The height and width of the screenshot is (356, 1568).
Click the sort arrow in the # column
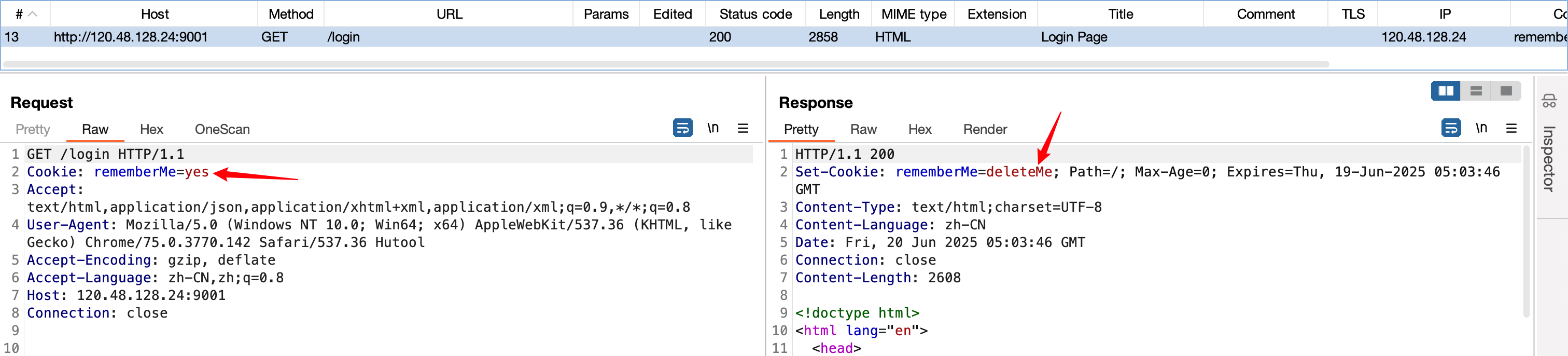point(33,14)
